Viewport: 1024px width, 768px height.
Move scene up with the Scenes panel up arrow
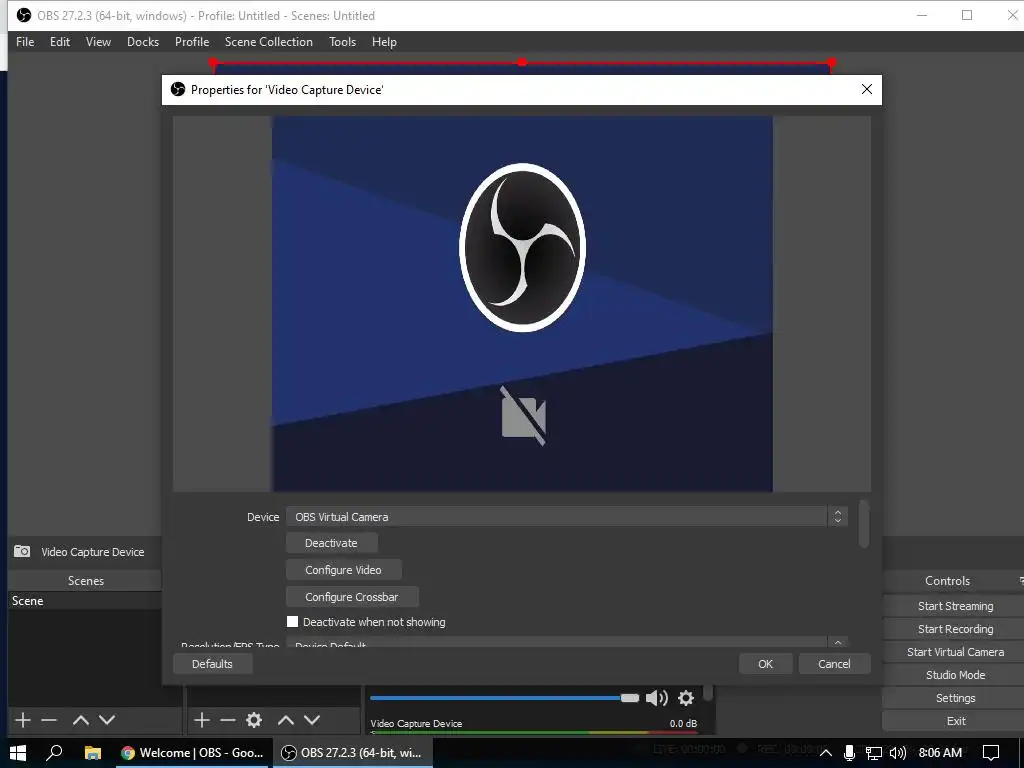[x=81, y=720]
